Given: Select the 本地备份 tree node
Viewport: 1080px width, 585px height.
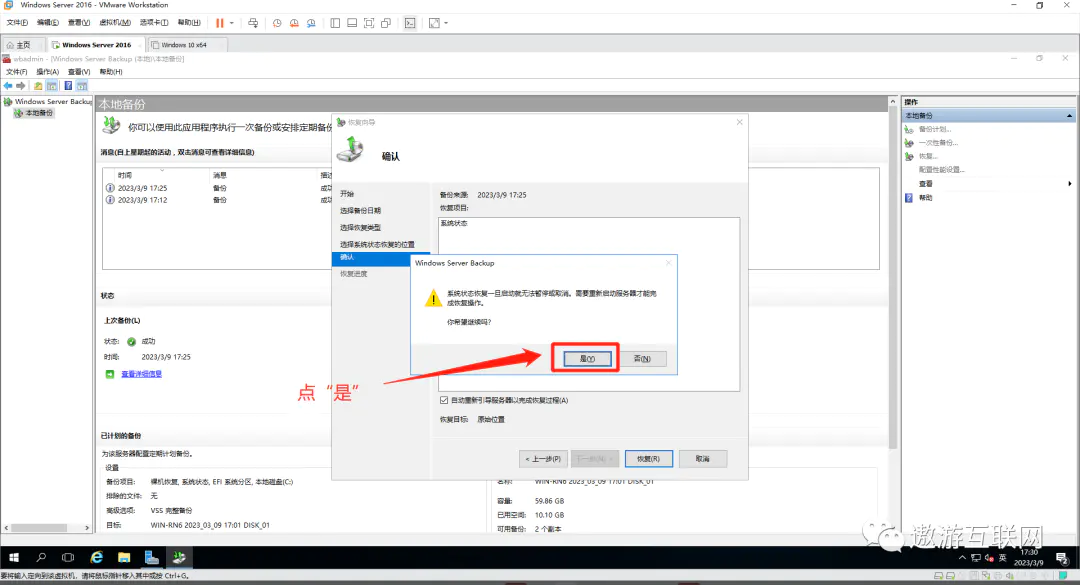Looking at the screenshot, I should pos(39,113).
